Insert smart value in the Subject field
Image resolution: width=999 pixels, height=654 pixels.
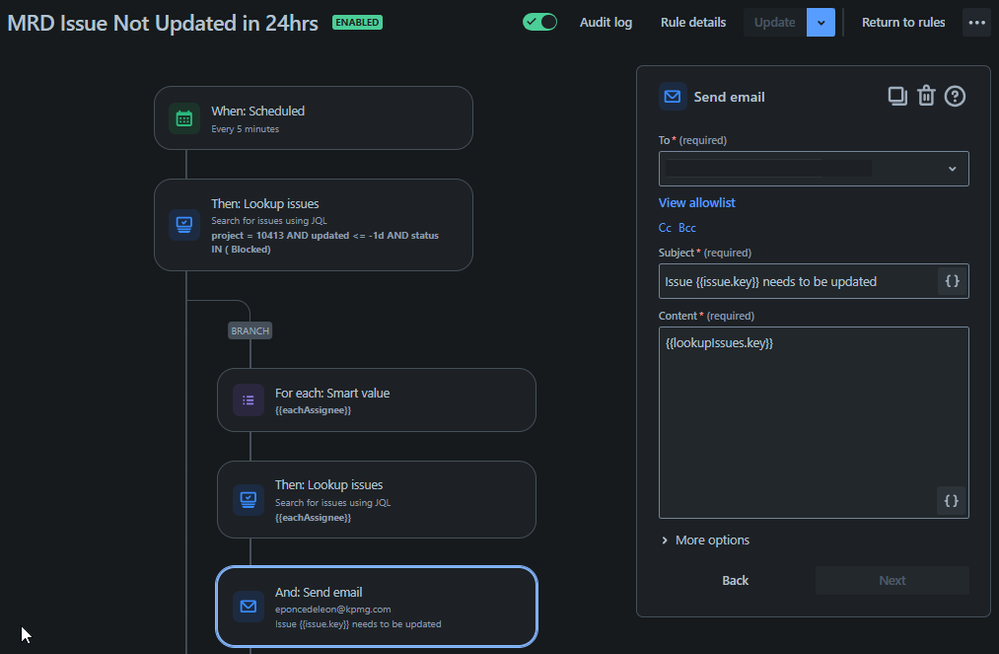pos(951,281)
